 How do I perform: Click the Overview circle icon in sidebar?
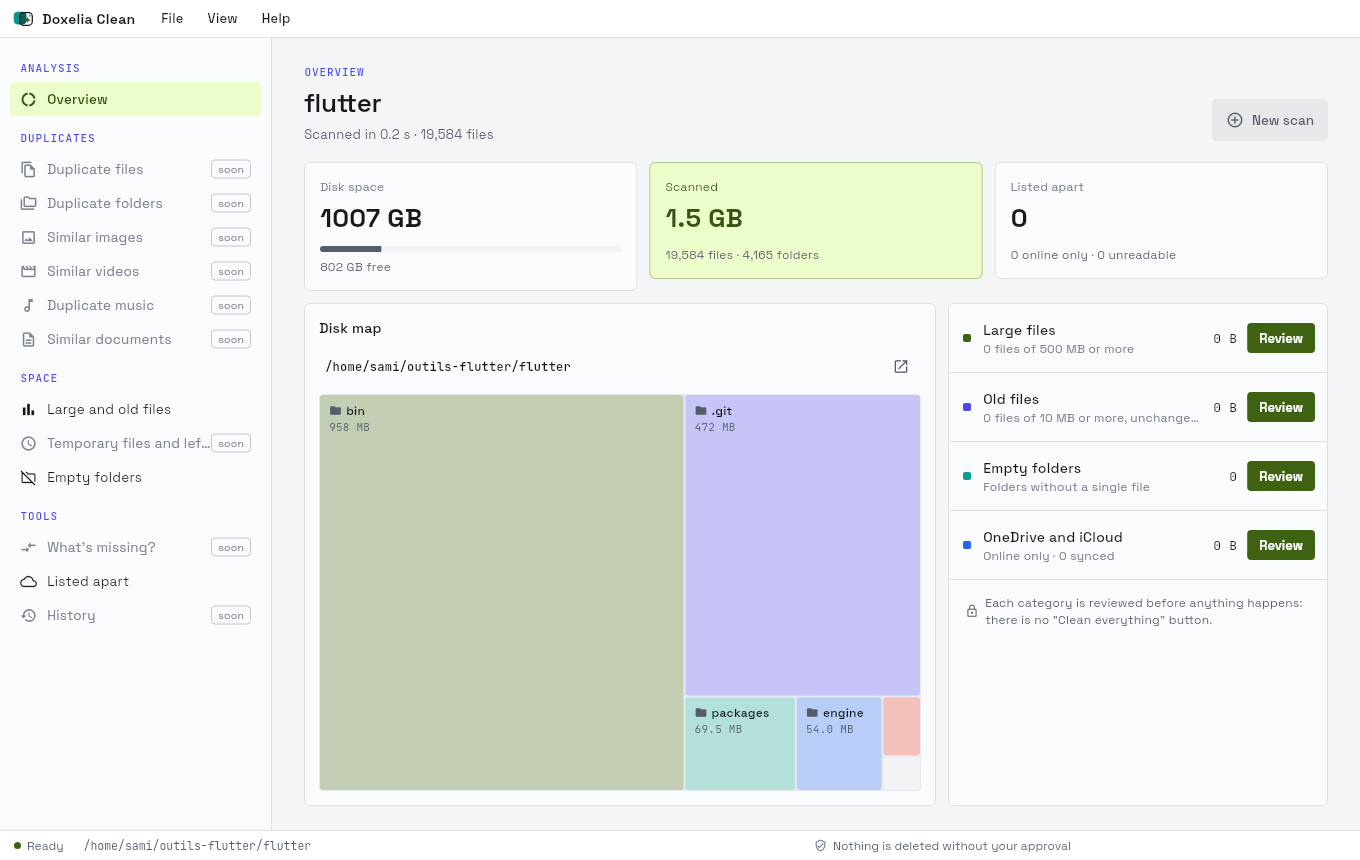[28, 99]
